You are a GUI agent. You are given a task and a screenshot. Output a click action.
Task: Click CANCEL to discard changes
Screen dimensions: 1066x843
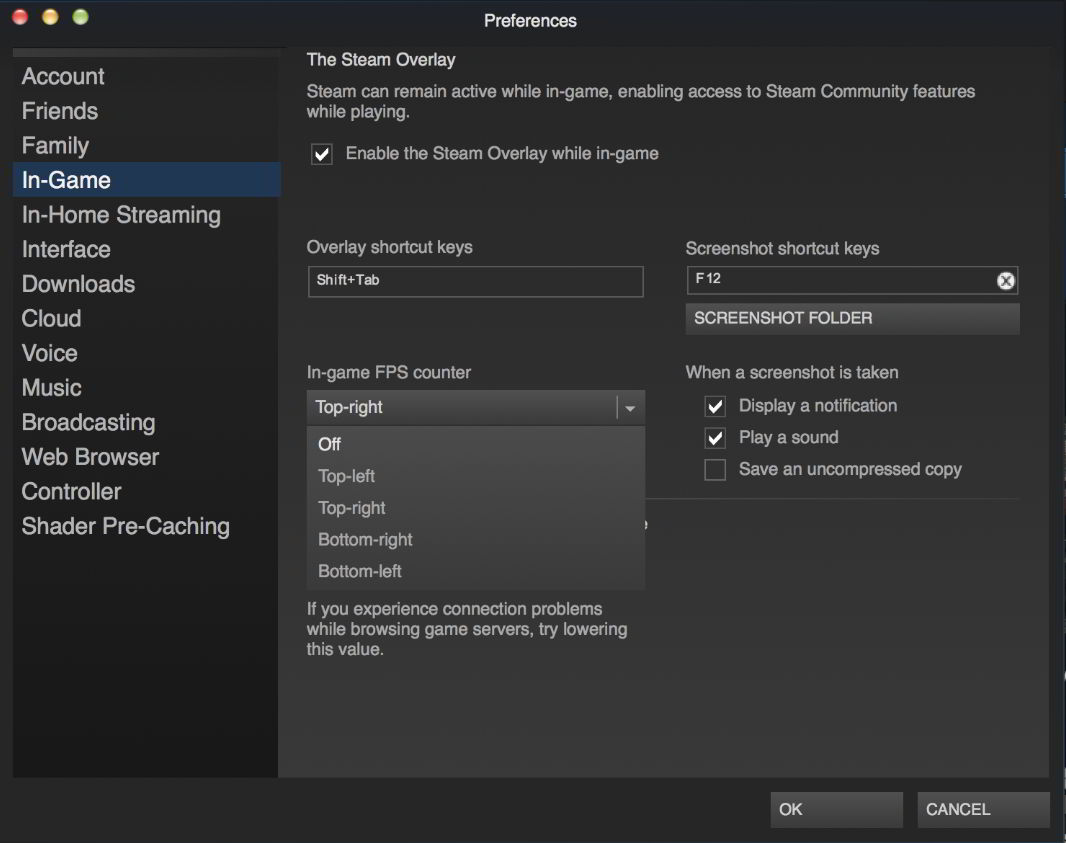[983, 810]
